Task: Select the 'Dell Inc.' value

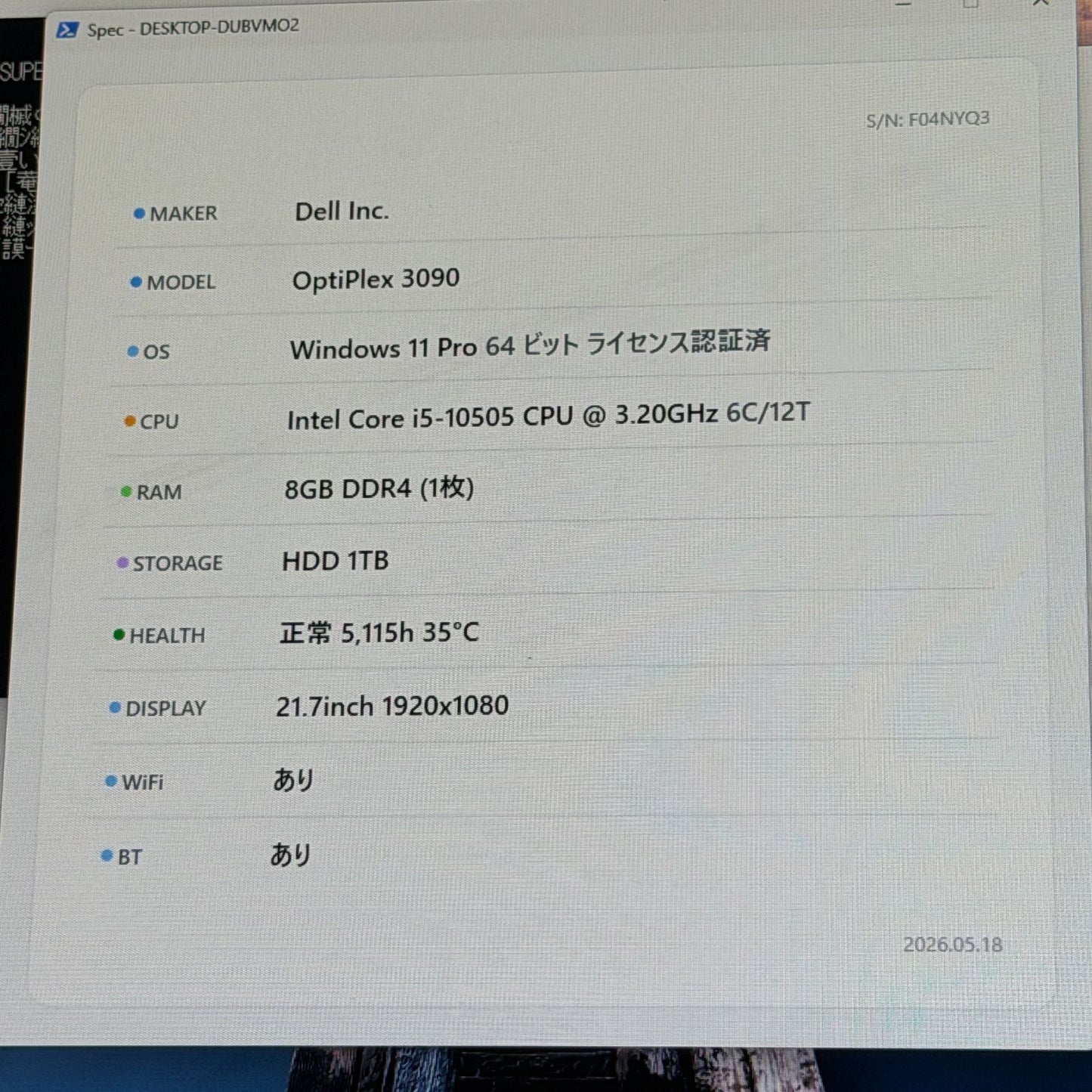Action: coord(342,212)
